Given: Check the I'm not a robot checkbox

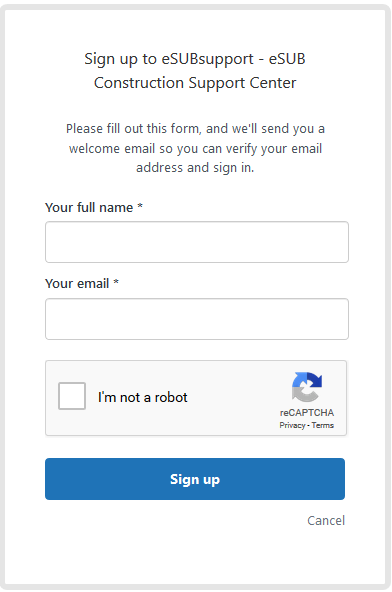Looking at the screenshot, I should pyautogui.click(x=72, y=396).
